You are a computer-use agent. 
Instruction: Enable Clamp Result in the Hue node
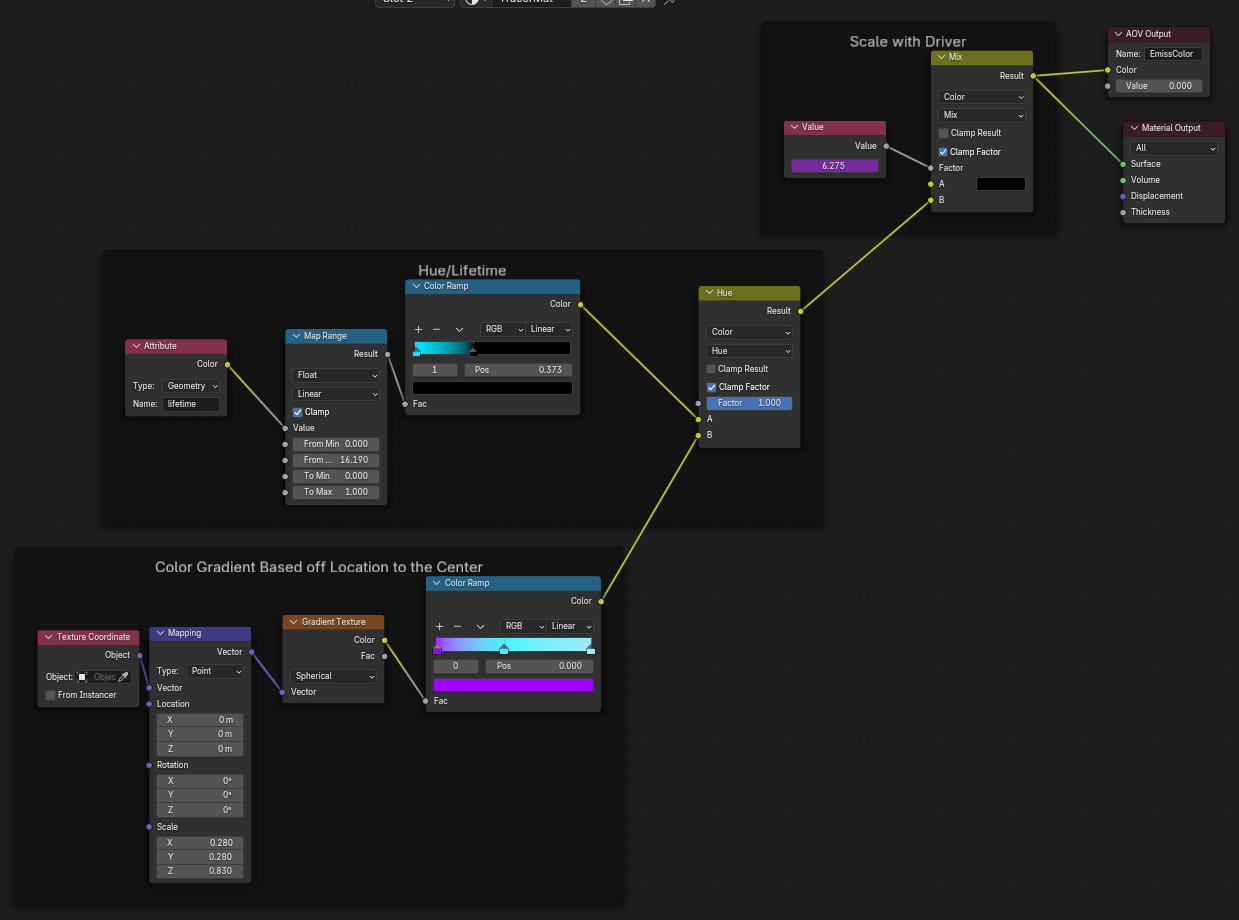711,369
